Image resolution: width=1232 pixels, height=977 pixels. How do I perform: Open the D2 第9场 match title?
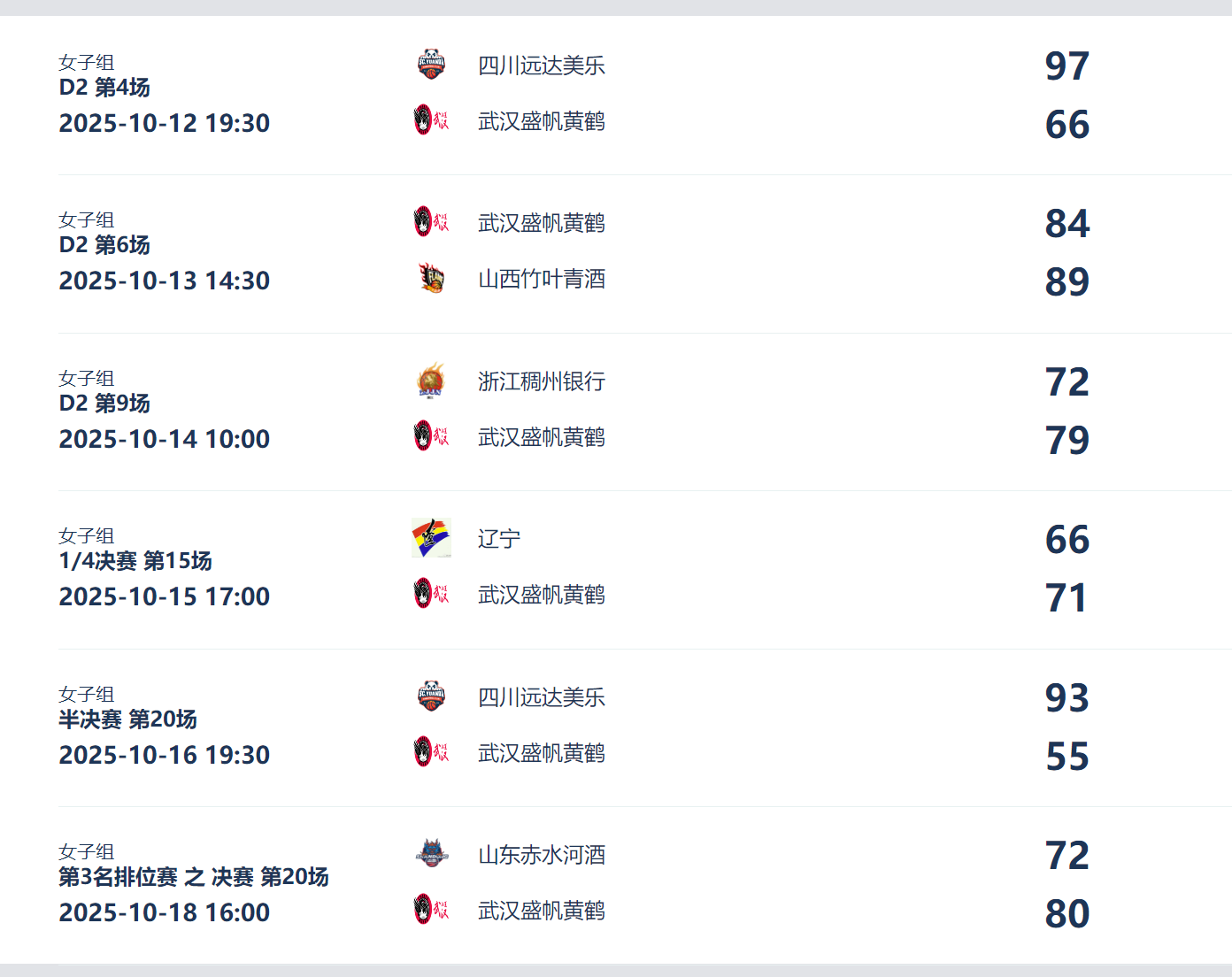[104, 404]
